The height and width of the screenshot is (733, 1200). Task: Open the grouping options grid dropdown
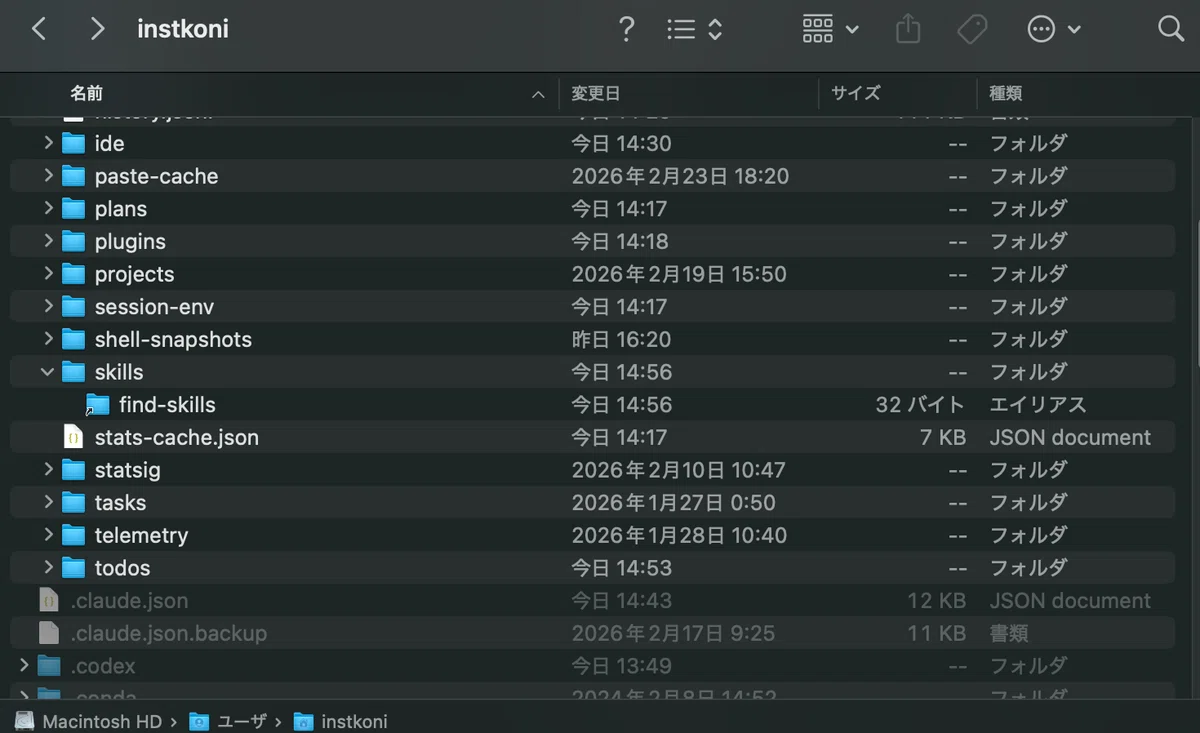tap(830, 29)
